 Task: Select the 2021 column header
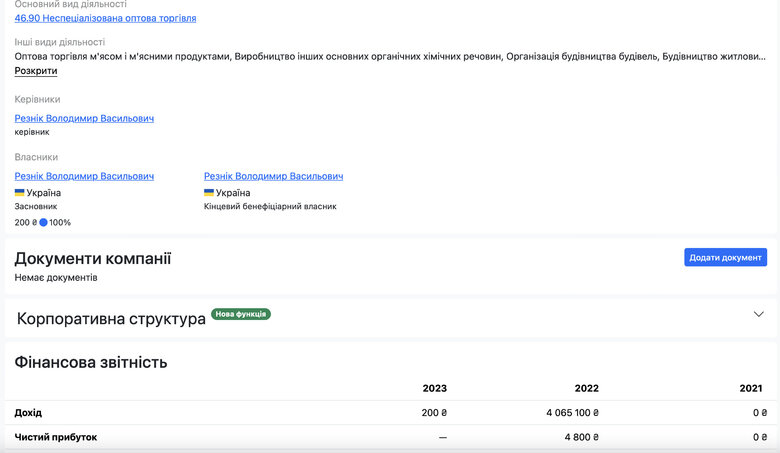(750, 388)
